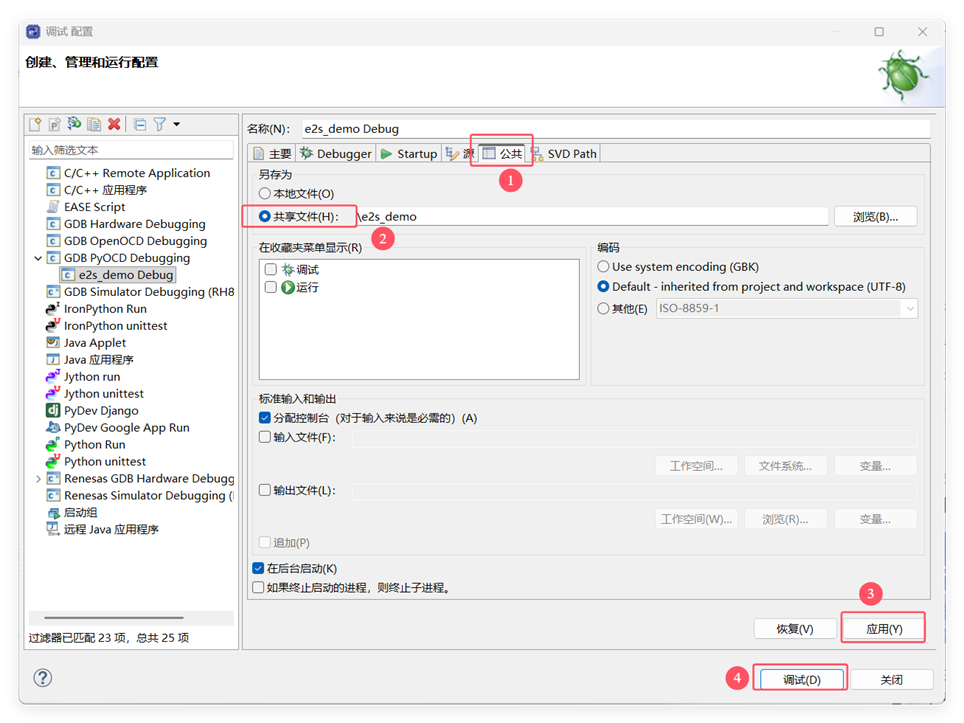This screenshot has height=723, width=964.
Task: Switch to the Startup tab
Action: click(408, 154)
